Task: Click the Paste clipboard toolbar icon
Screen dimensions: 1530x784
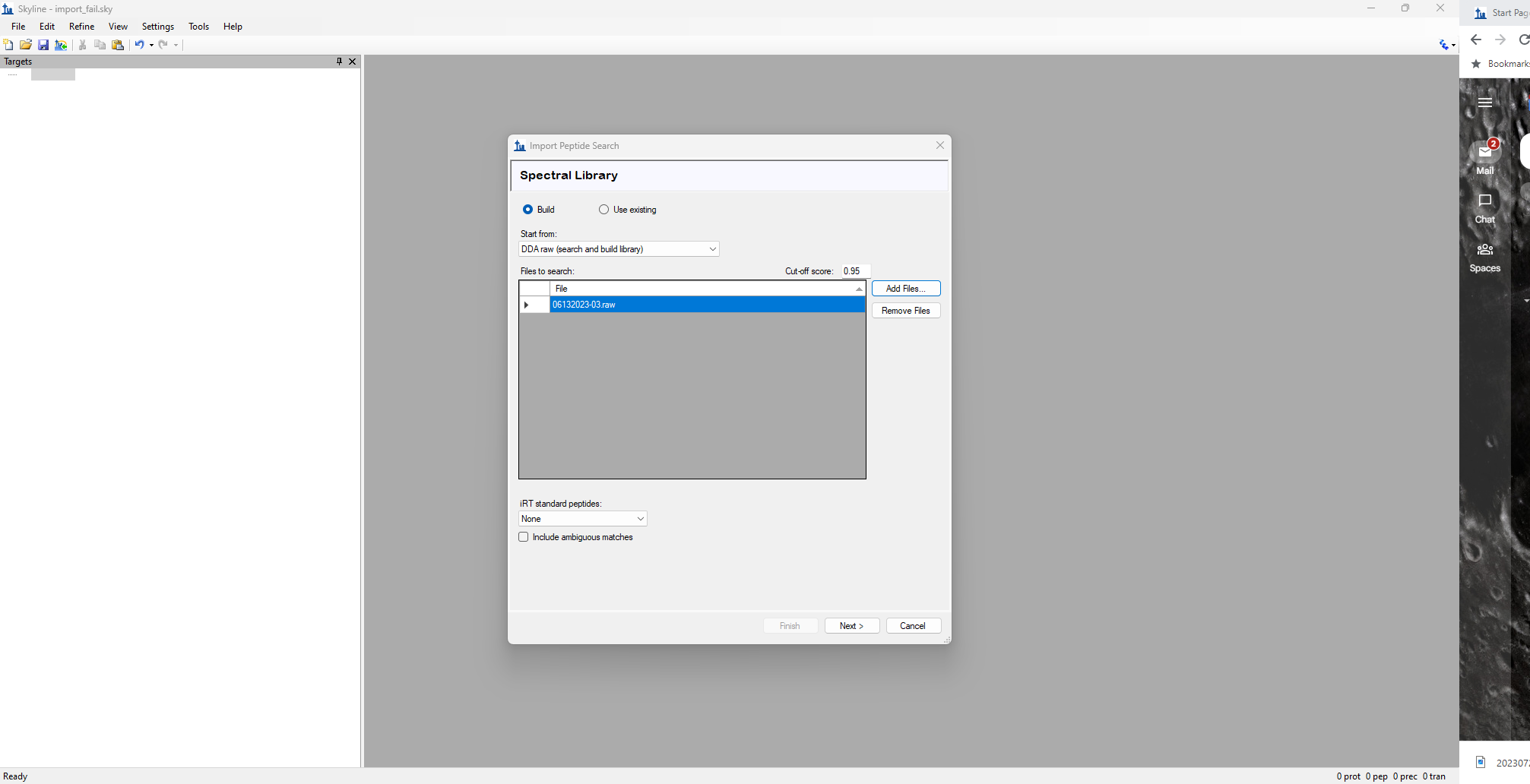Action: [118, 45]
